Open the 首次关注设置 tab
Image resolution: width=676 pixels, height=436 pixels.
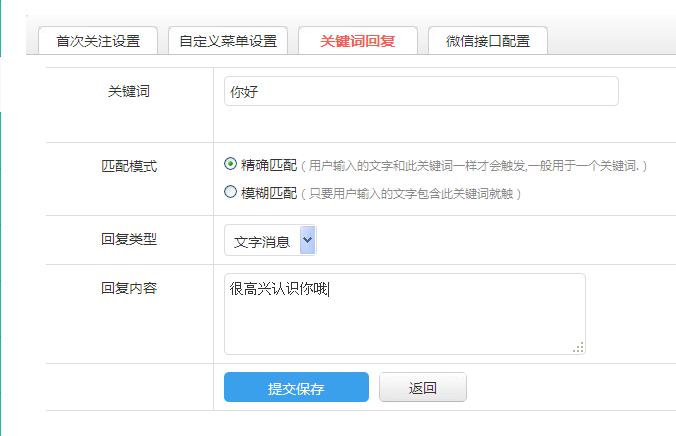tap(98, 42)
